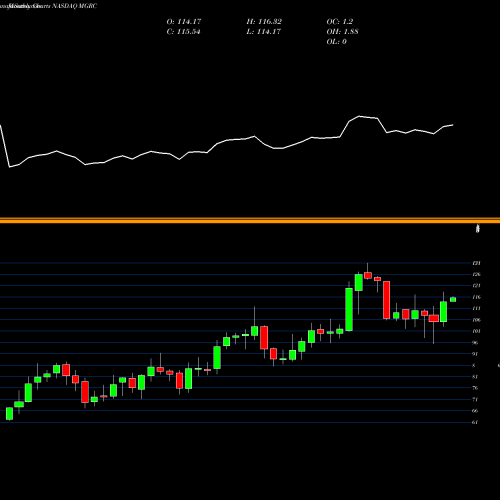
Task: Click the 106 price axis label
Action: pos(476,320)
